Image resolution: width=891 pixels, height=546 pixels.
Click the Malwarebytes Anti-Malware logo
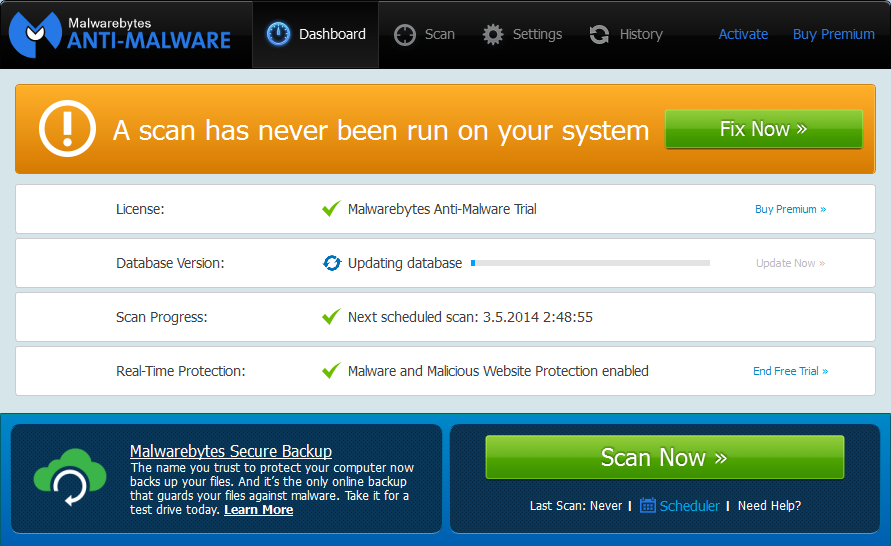(x=120, y=35)
